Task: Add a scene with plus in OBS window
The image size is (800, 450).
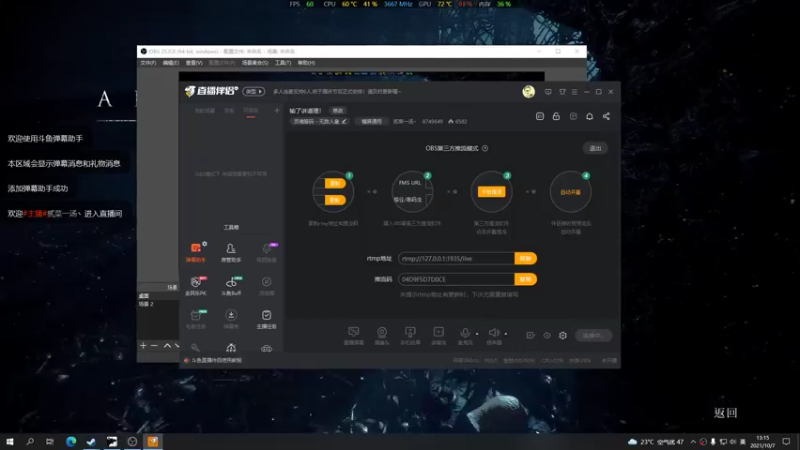Action: [x=143, y=345]
